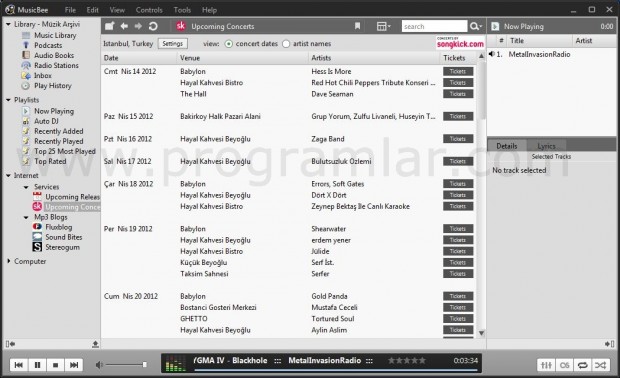Click the Settings button for Istanbul, Turkey
This screenshot has width=620, height=378.
click(x=173, y=43)
